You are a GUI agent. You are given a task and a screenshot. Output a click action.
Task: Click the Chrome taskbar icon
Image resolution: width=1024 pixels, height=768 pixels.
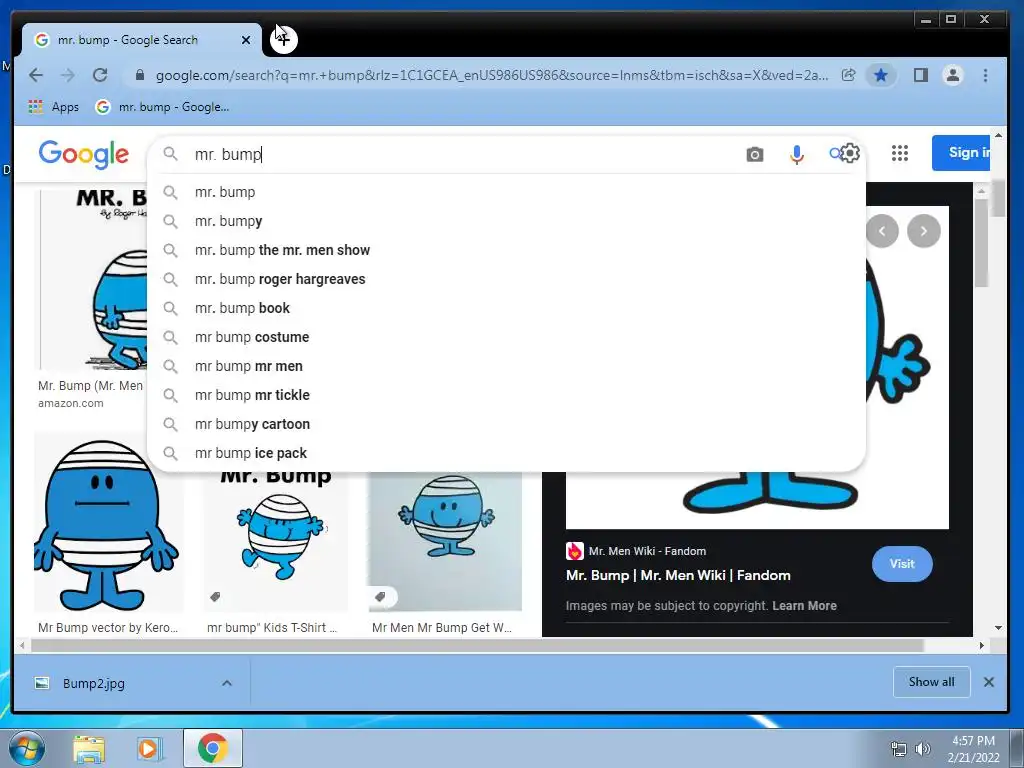[213, 748]
